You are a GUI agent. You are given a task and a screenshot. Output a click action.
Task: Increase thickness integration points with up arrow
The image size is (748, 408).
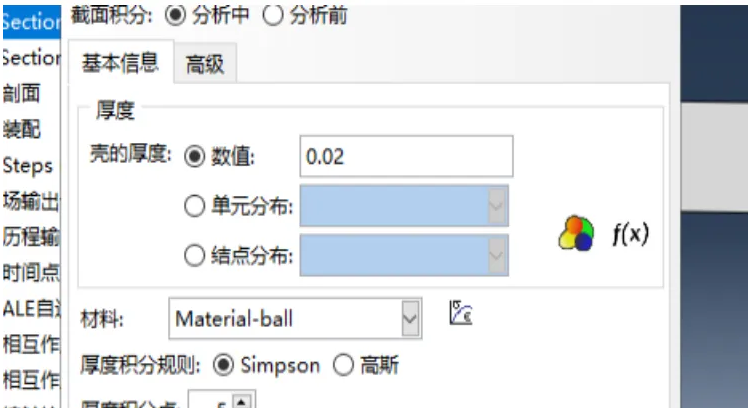point(242,401)
